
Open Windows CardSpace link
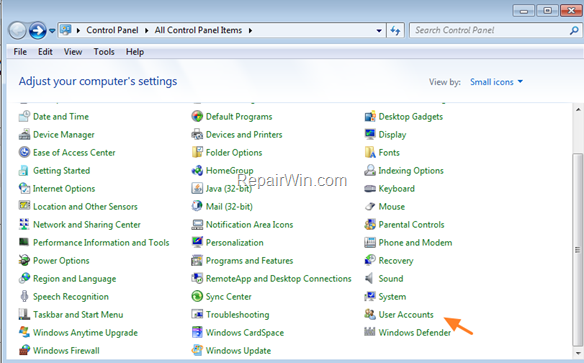click(245, 333)
